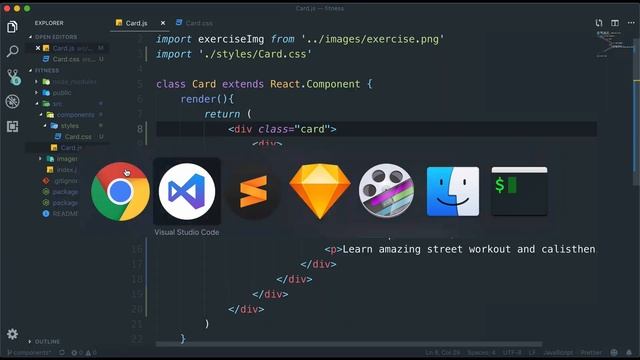Open the errors and warnings status indicator
This screenshot has width=640, height=360.
[84, 352]
